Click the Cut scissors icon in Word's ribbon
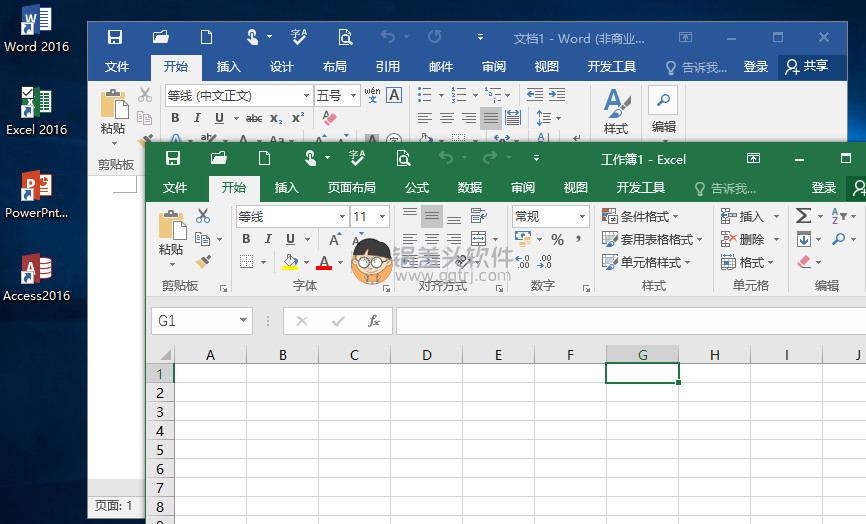 tap(145, 95)
